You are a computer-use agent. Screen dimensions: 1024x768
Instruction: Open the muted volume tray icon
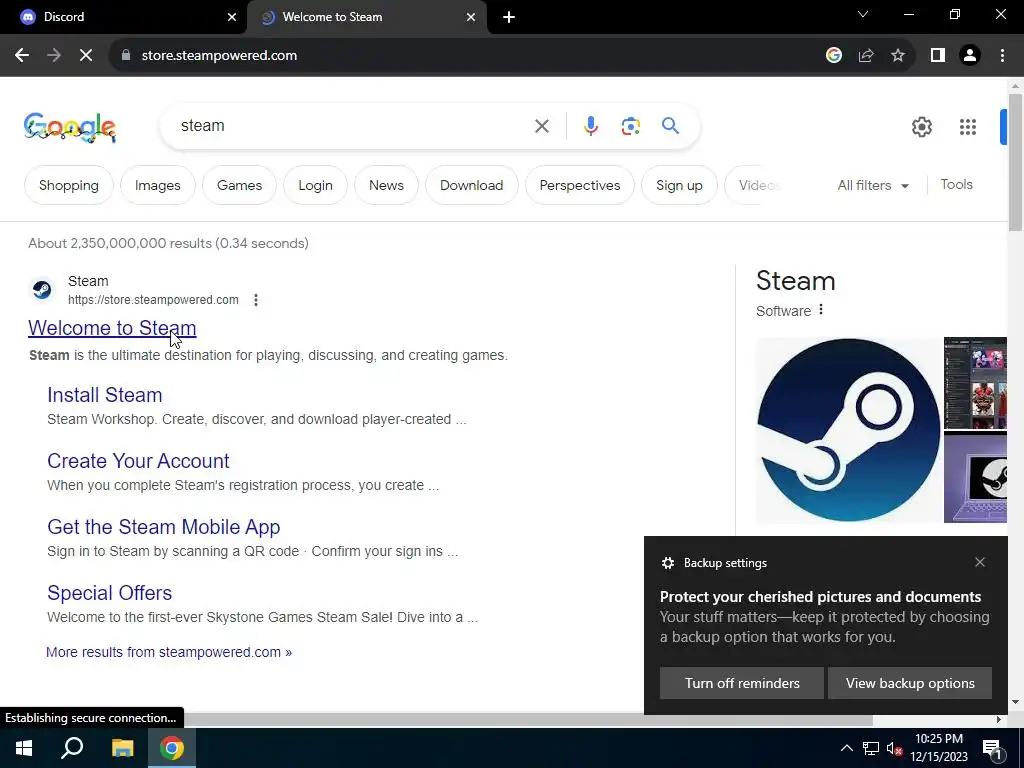pyautogui.click(x=894, y=748)
